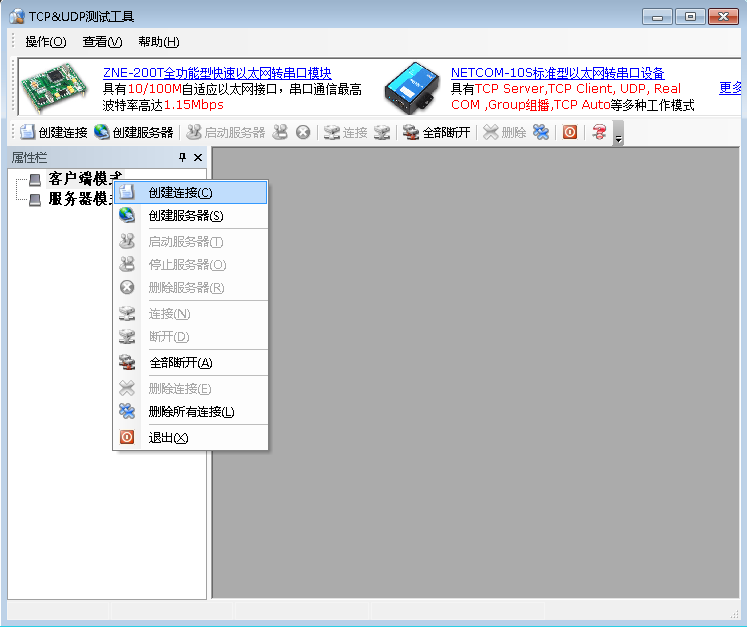Choose 断开(D) in the context menu
Viewport: 747px width, 627px height.
coord(191,336)
